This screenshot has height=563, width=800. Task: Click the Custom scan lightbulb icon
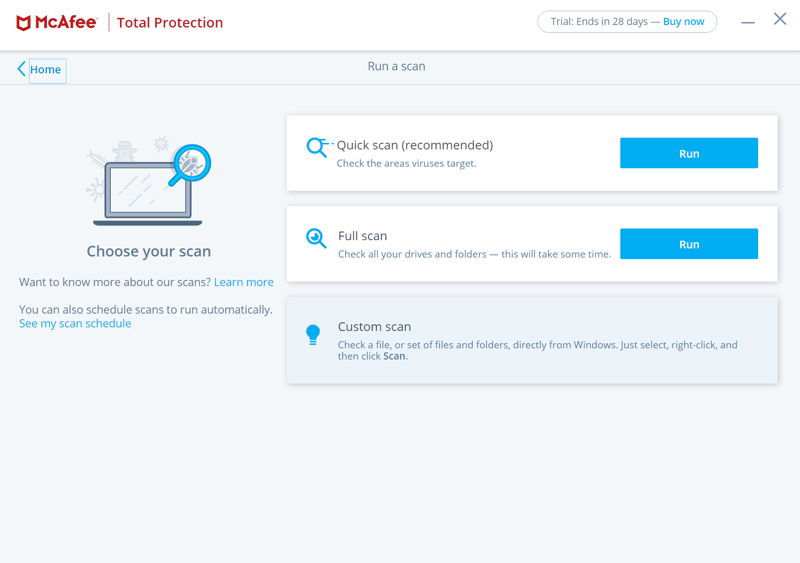point(313,335)
